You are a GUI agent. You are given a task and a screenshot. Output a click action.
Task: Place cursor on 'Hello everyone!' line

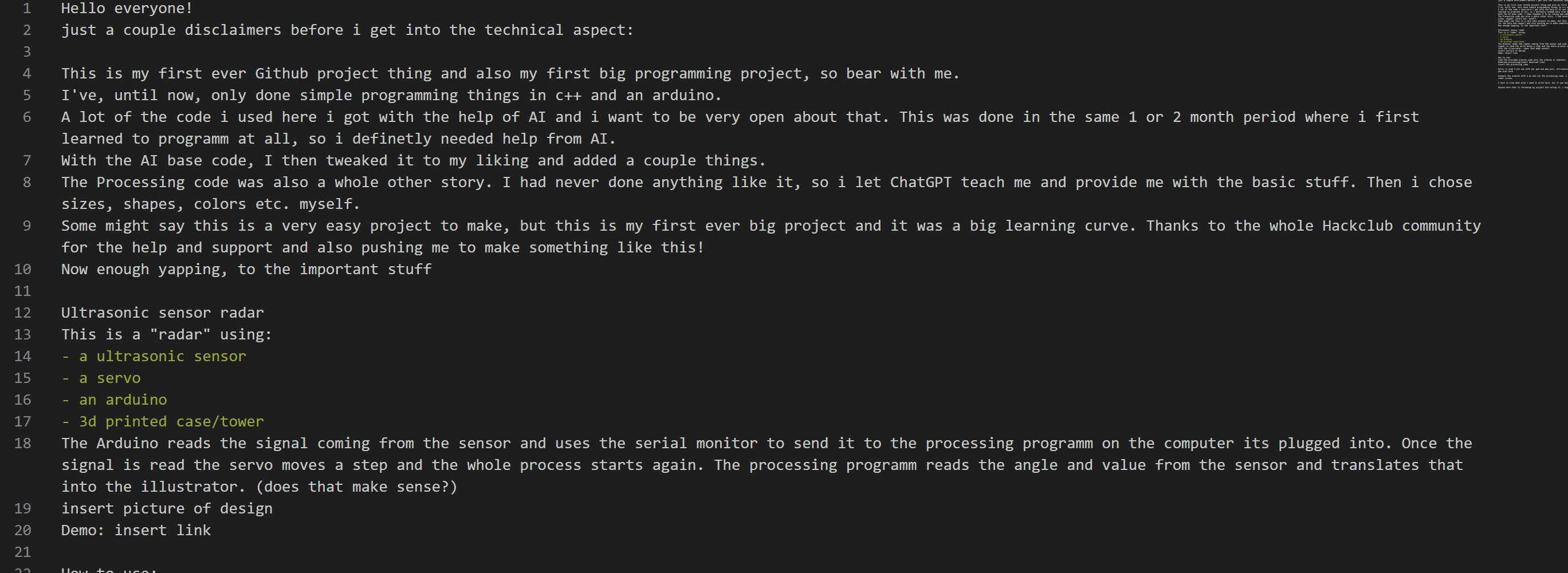127,9
